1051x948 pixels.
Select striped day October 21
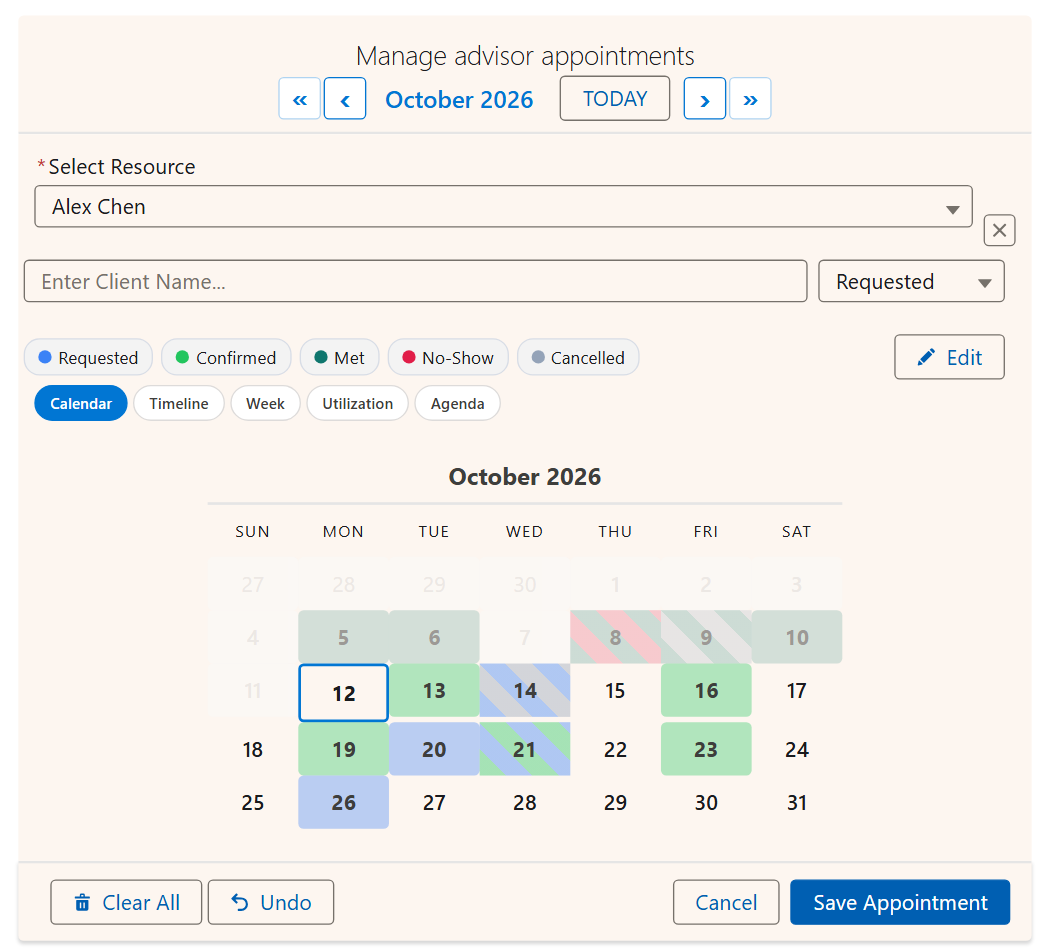[x=525, y=749]
